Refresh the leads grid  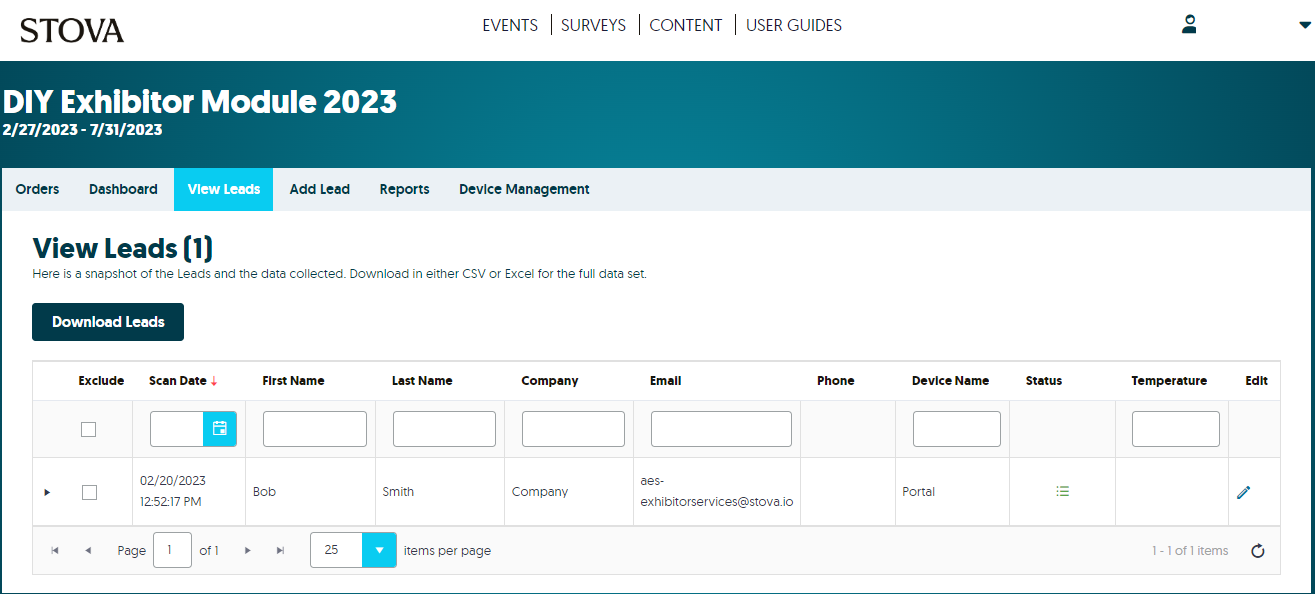coord(1258,551)
